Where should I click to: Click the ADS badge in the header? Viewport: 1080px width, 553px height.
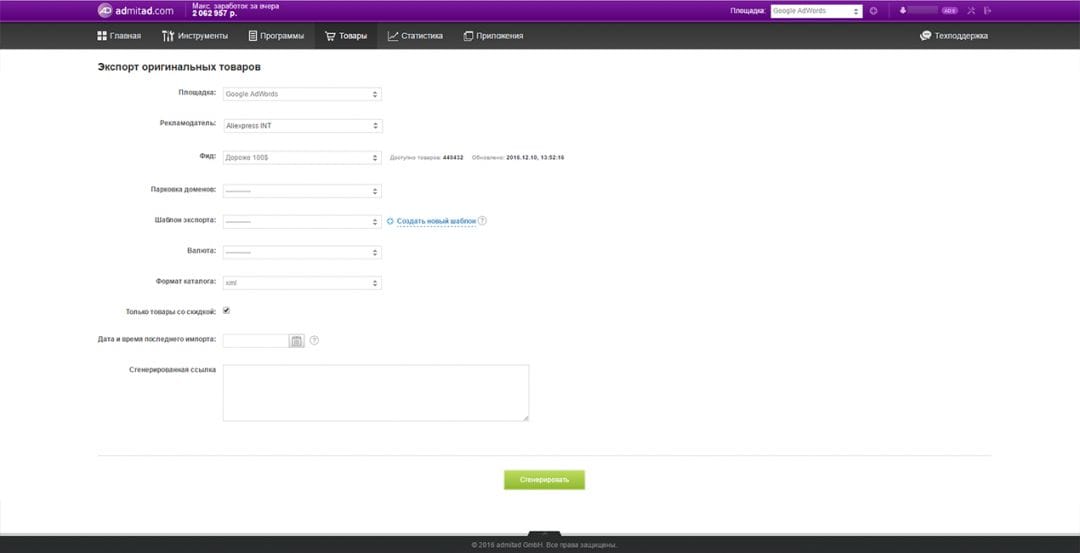pyautogui.click(x=950, y=10)
